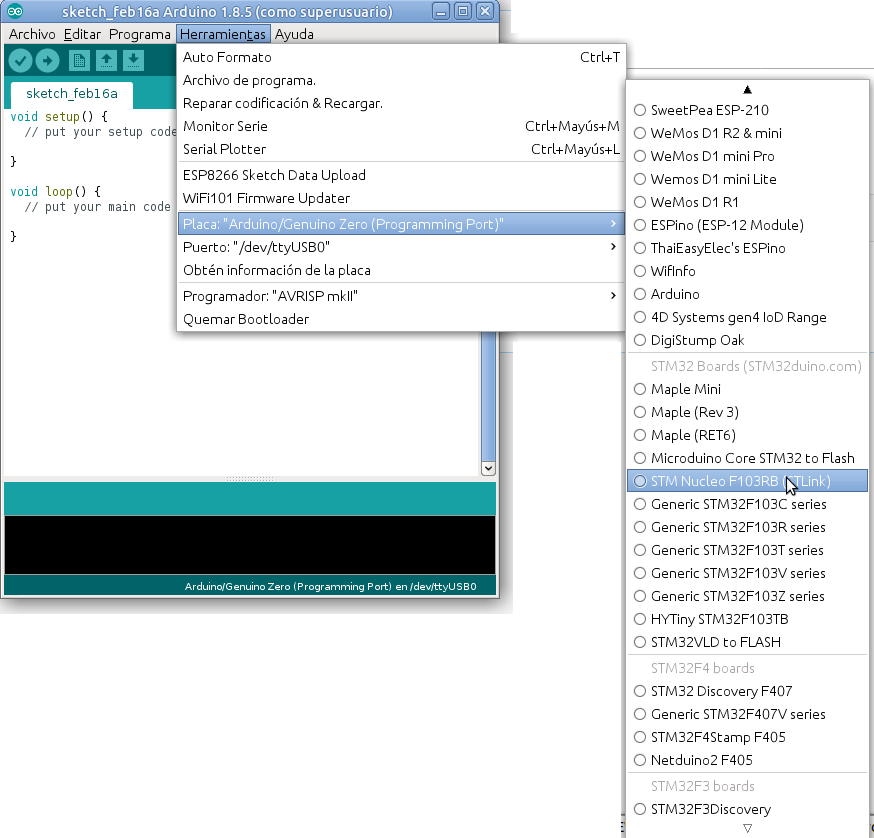
Task: Pick ESPino (ESP-12 Module) board
Action: 747,225
